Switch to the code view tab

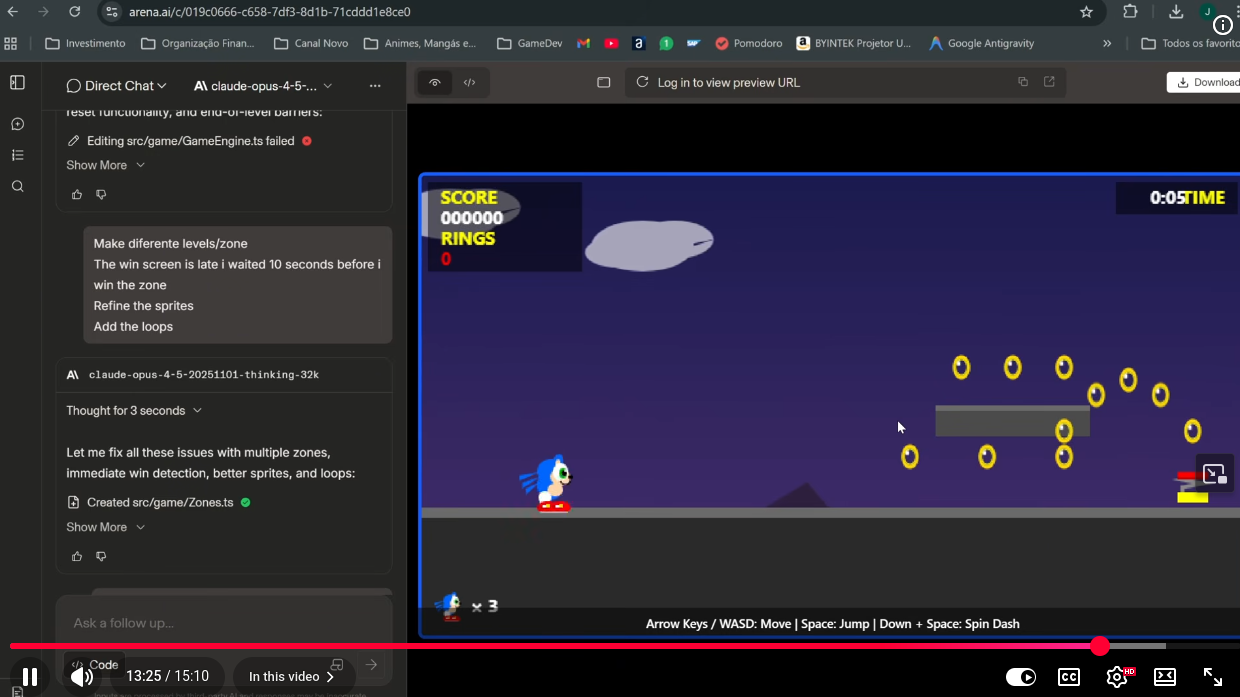[x=469, y=83]
